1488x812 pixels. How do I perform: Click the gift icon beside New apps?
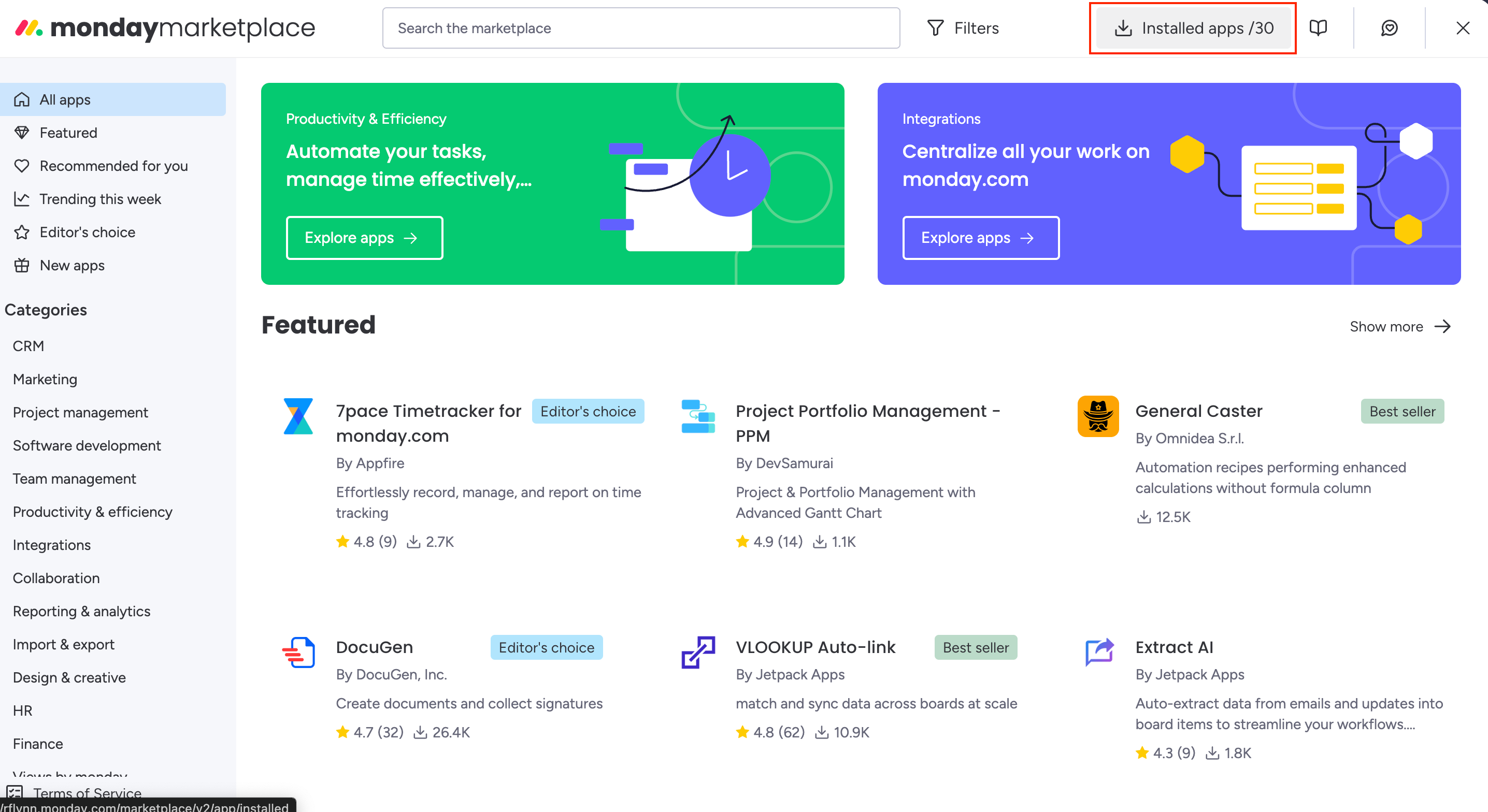click(x=22, y=265)
